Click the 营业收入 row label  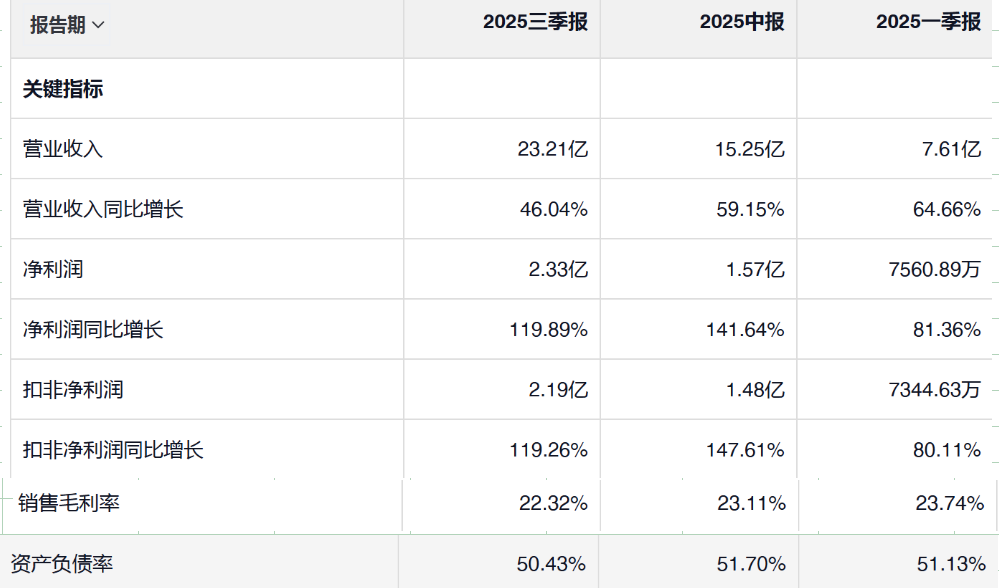pyautogui.click(x=63, y=149)
